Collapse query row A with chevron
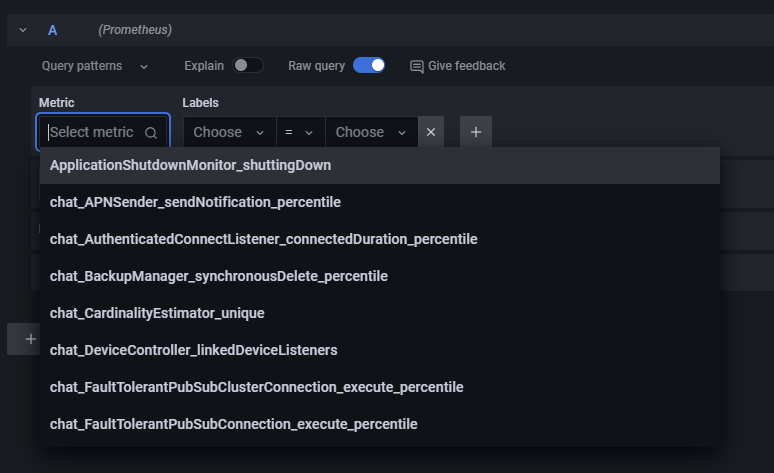 point(23,30)
